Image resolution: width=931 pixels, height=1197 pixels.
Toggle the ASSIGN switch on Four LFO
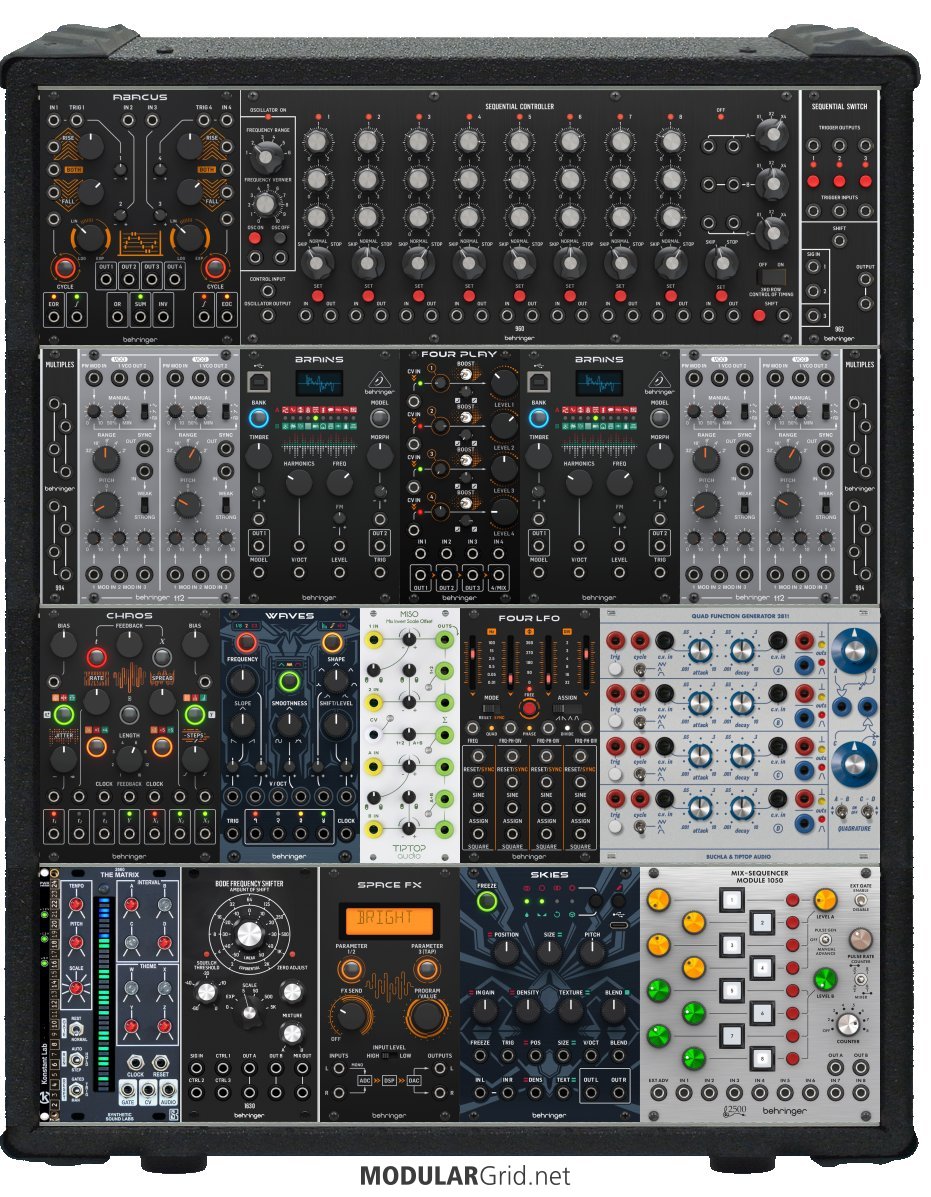(x=566, y=709)
